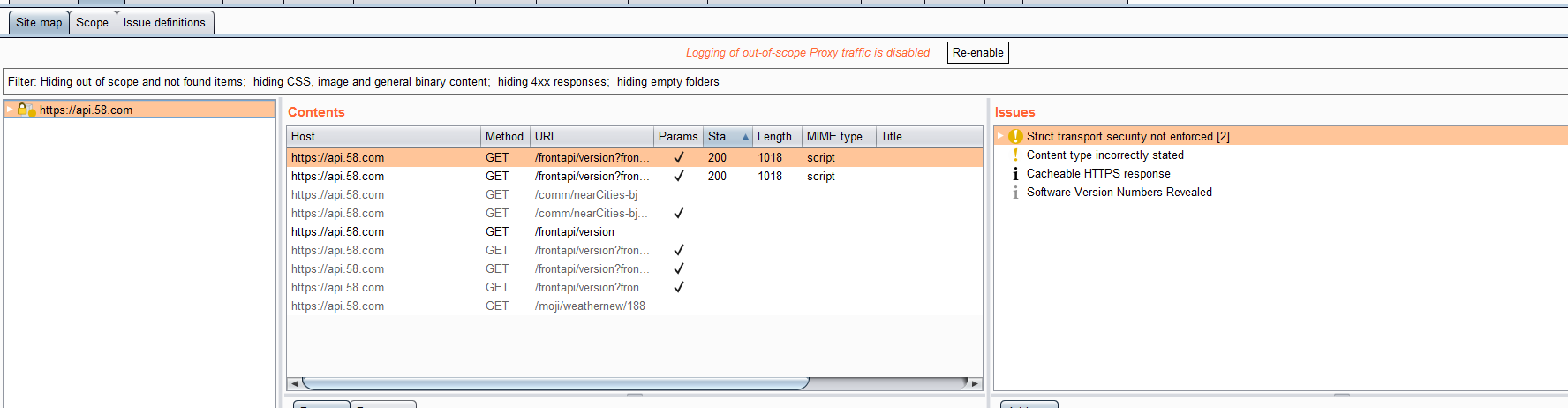
Task: Select the /moji/weathernew/188 request row
Action: click(x=634, y=306)
